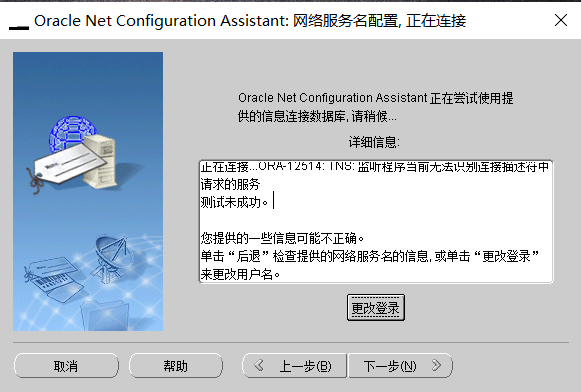Click the faded keyboard tag illustration
Image resolution: width=581 pixels, height=392 pixels.
pos(54,279)
